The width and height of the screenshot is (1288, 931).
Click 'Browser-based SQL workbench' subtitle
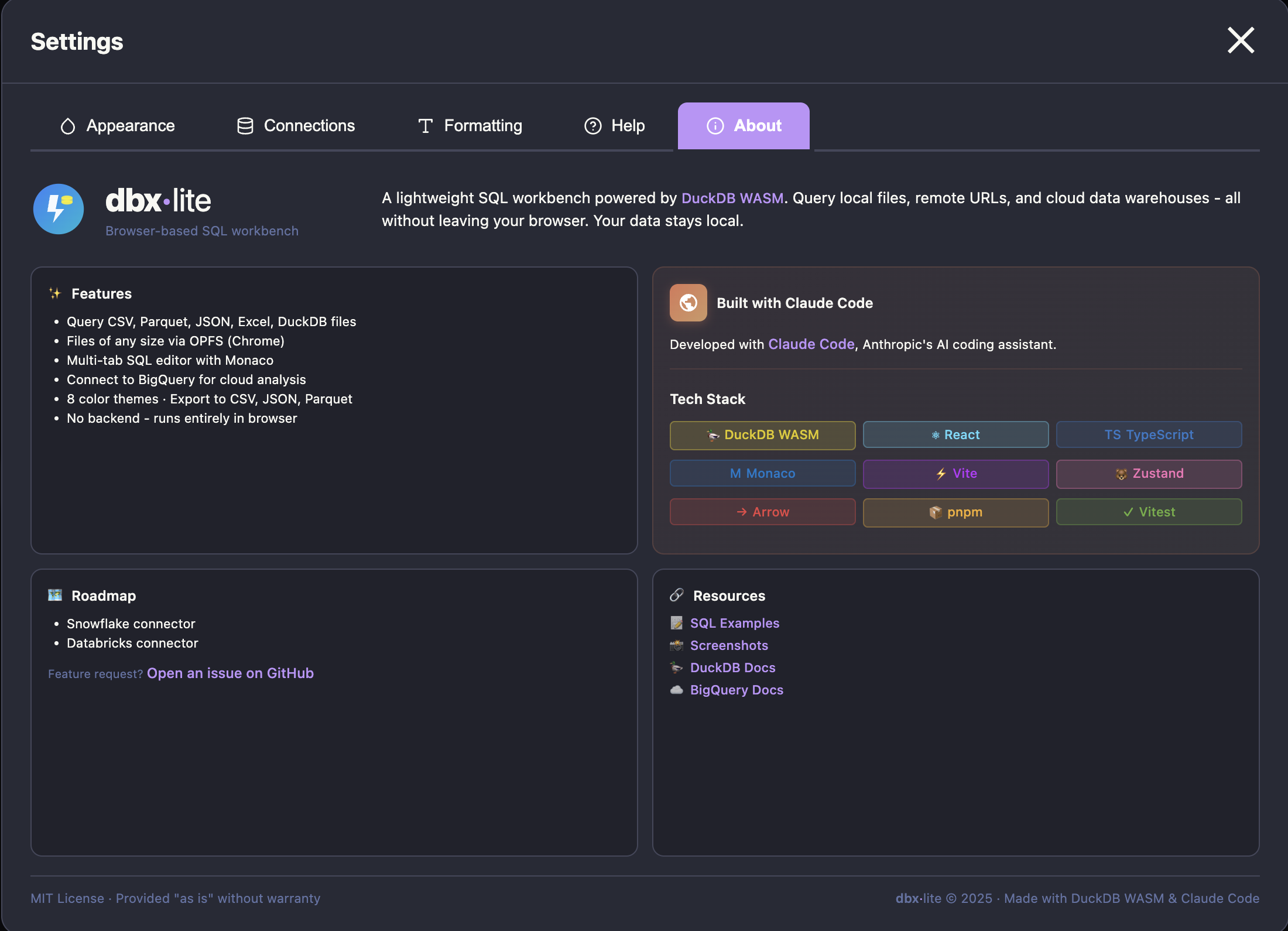(x=202, y=231)
